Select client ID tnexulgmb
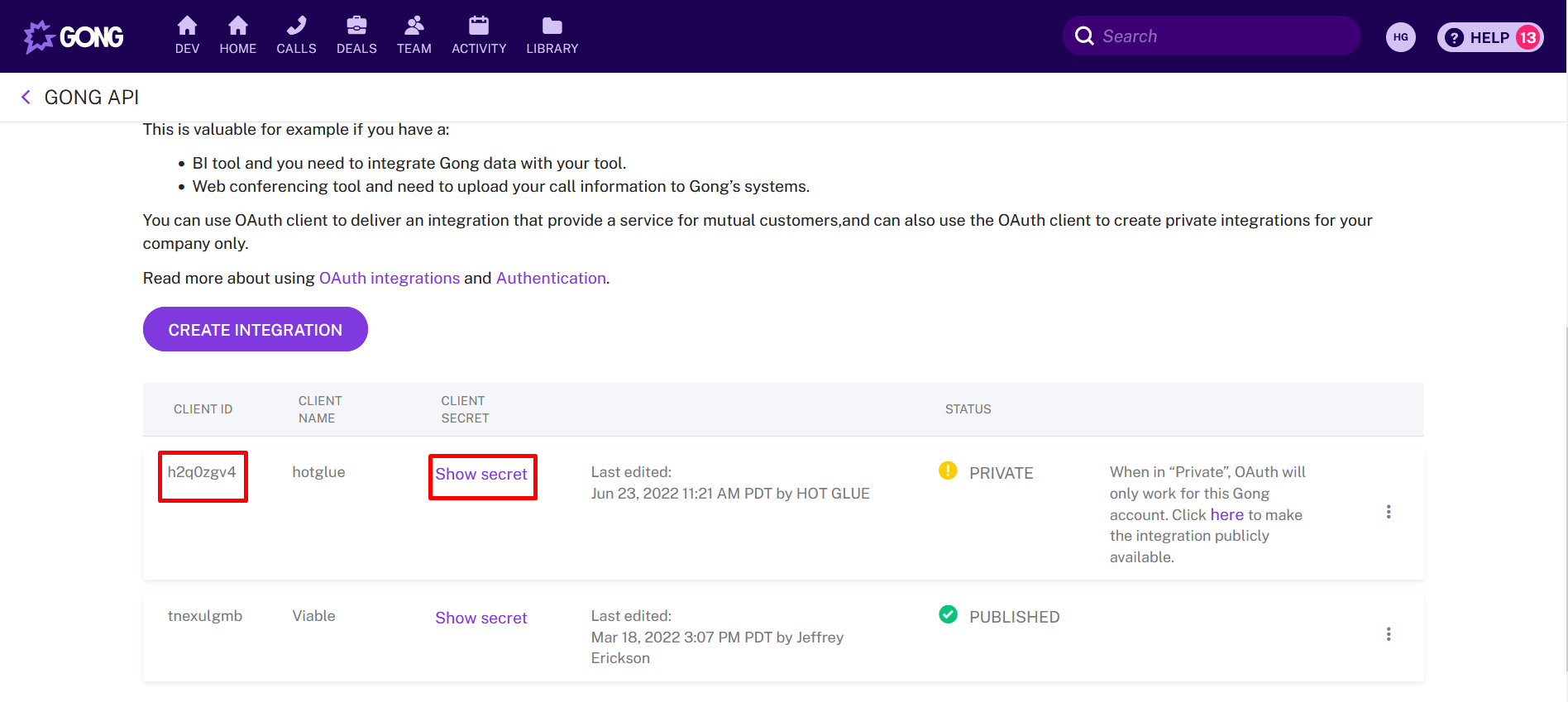Screen dimensions: 1568x702 (x=205, y=616)
